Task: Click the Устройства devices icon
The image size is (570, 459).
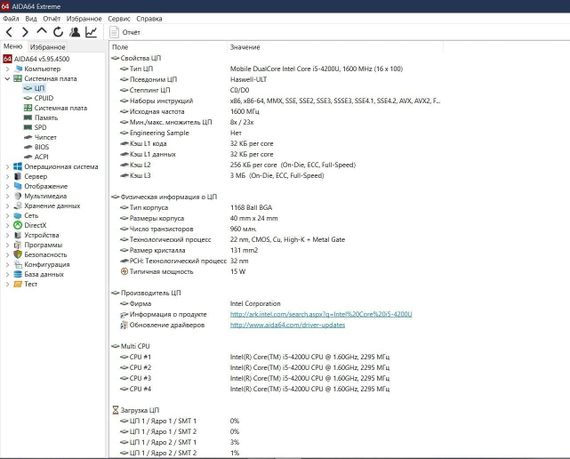Action: click(x=18, y=235)
